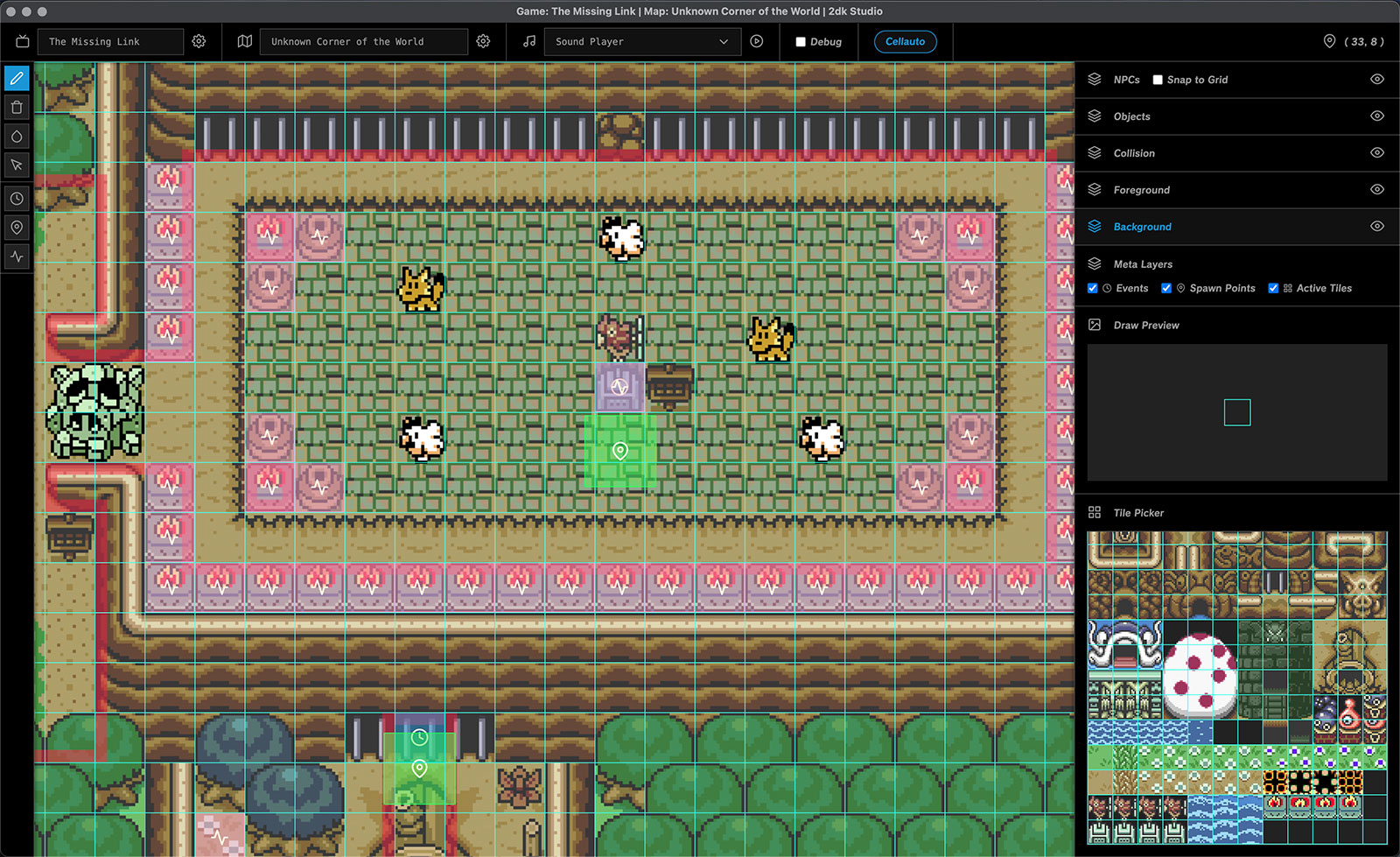The image size is (1400, 857).
Task: Select the pencil draw tool
Action: pos(17,79)
